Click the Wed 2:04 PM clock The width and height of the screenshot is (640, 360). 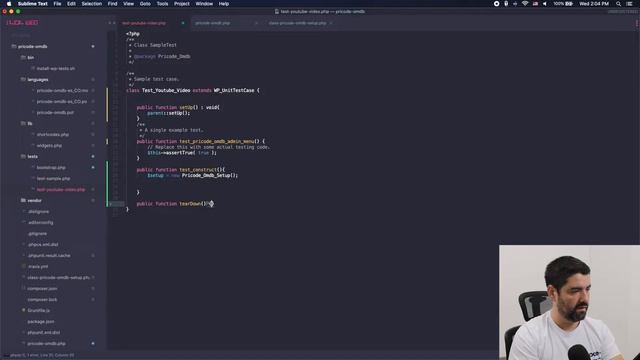(x=594, y=4)
